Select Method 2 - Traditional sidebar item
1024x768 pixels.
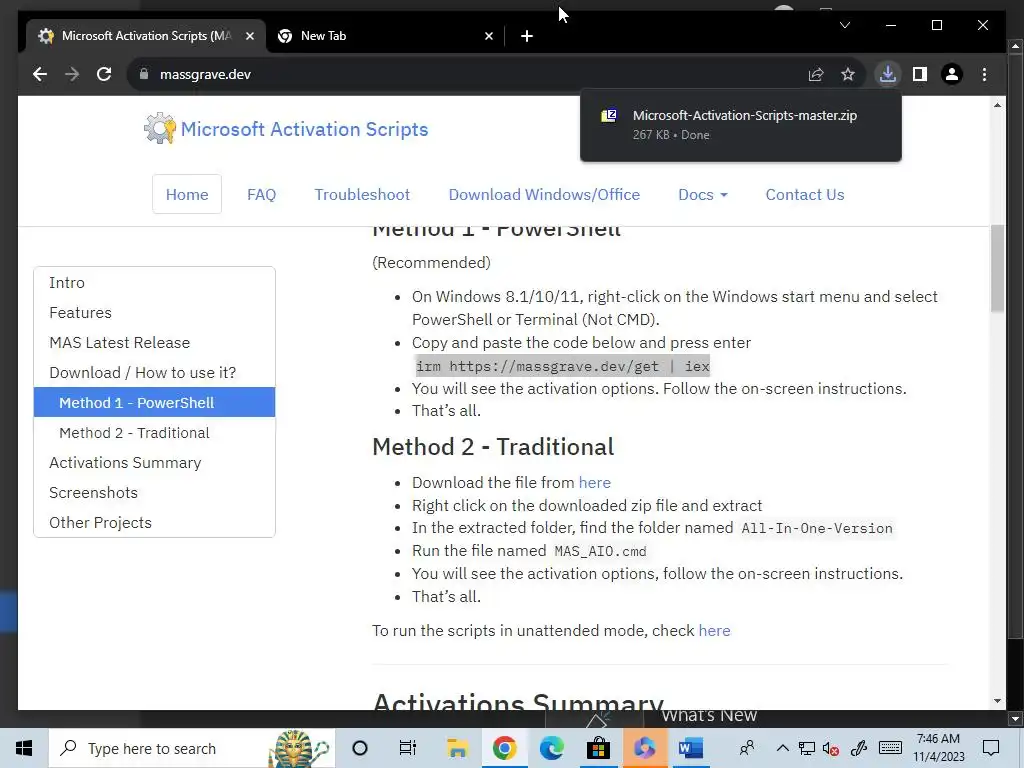point(154,433)
